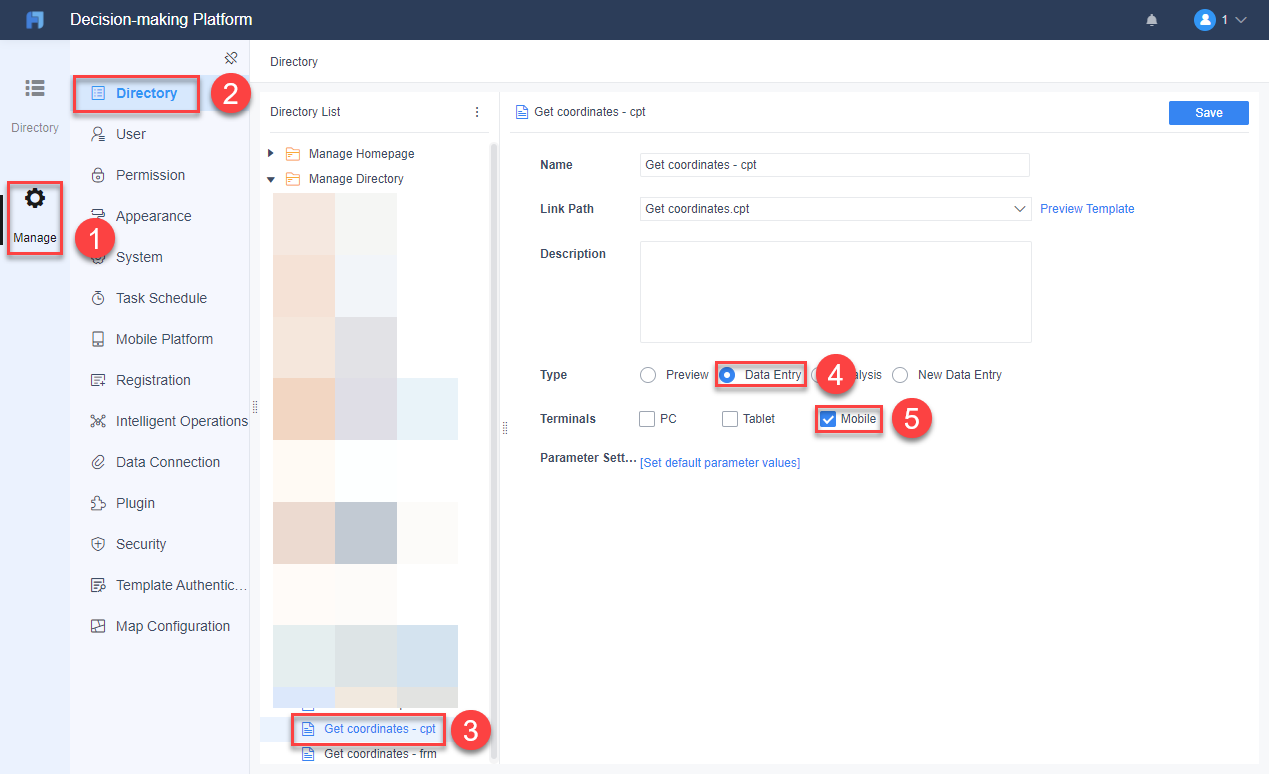Collapse the Manage Directory folder arrow
Image resolution: width=1269 pixels, height=774 pixels.
click(x=271, y=179)
